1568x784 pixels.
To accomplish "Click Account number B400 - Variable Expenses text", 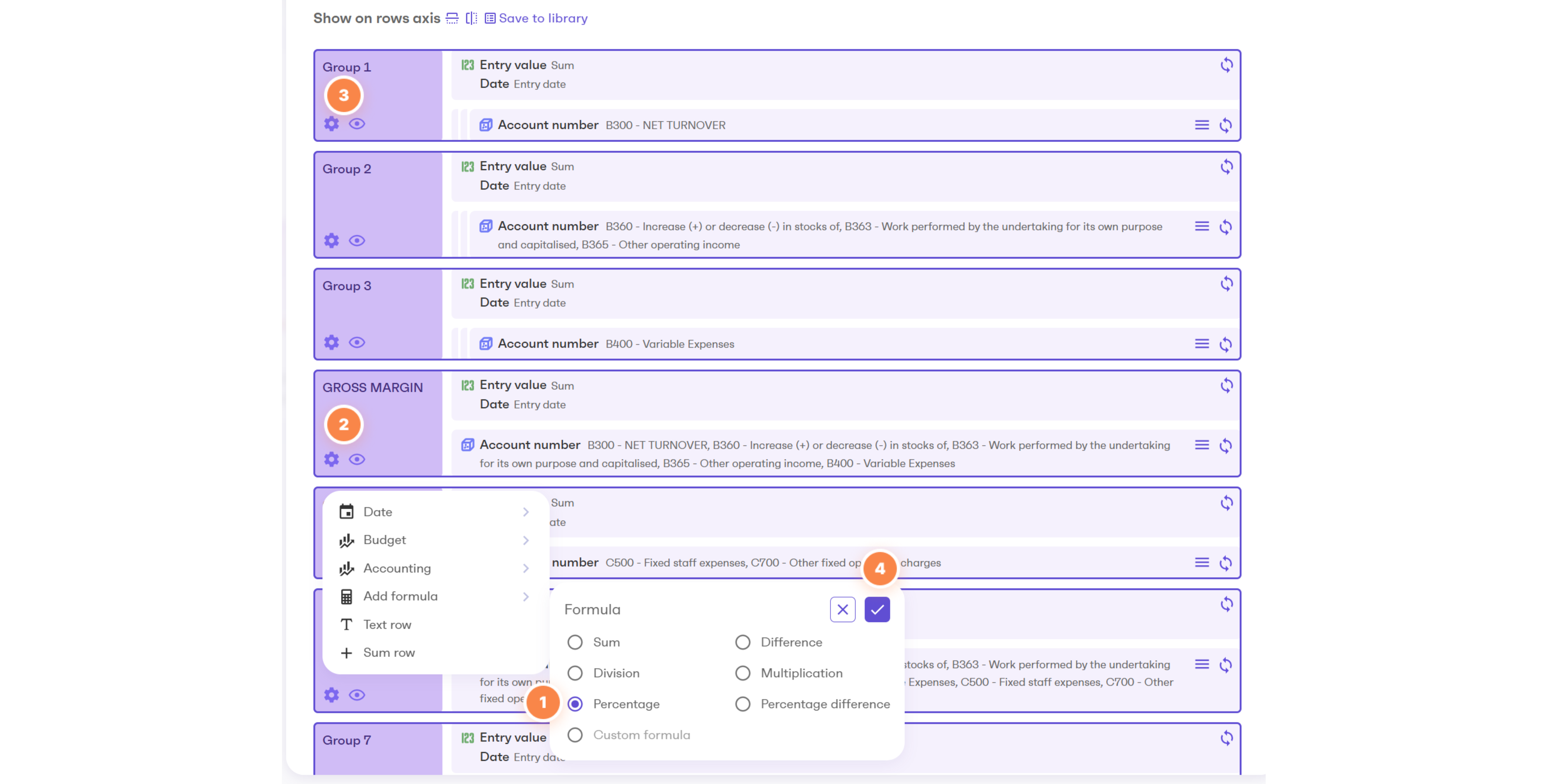I will click(x=616, y=344).
